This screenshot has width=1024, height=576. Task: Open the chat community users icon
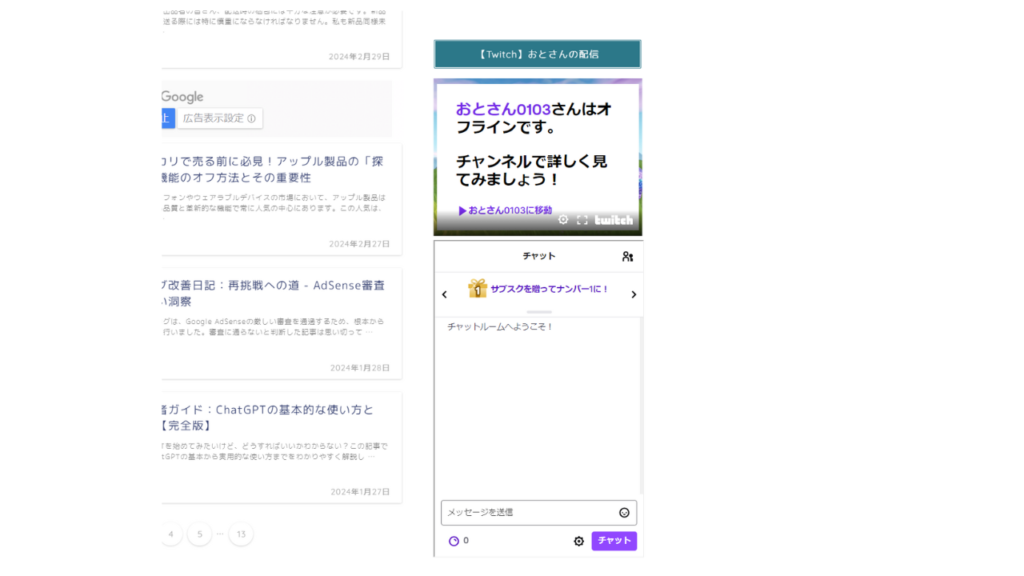click(628, 257)
